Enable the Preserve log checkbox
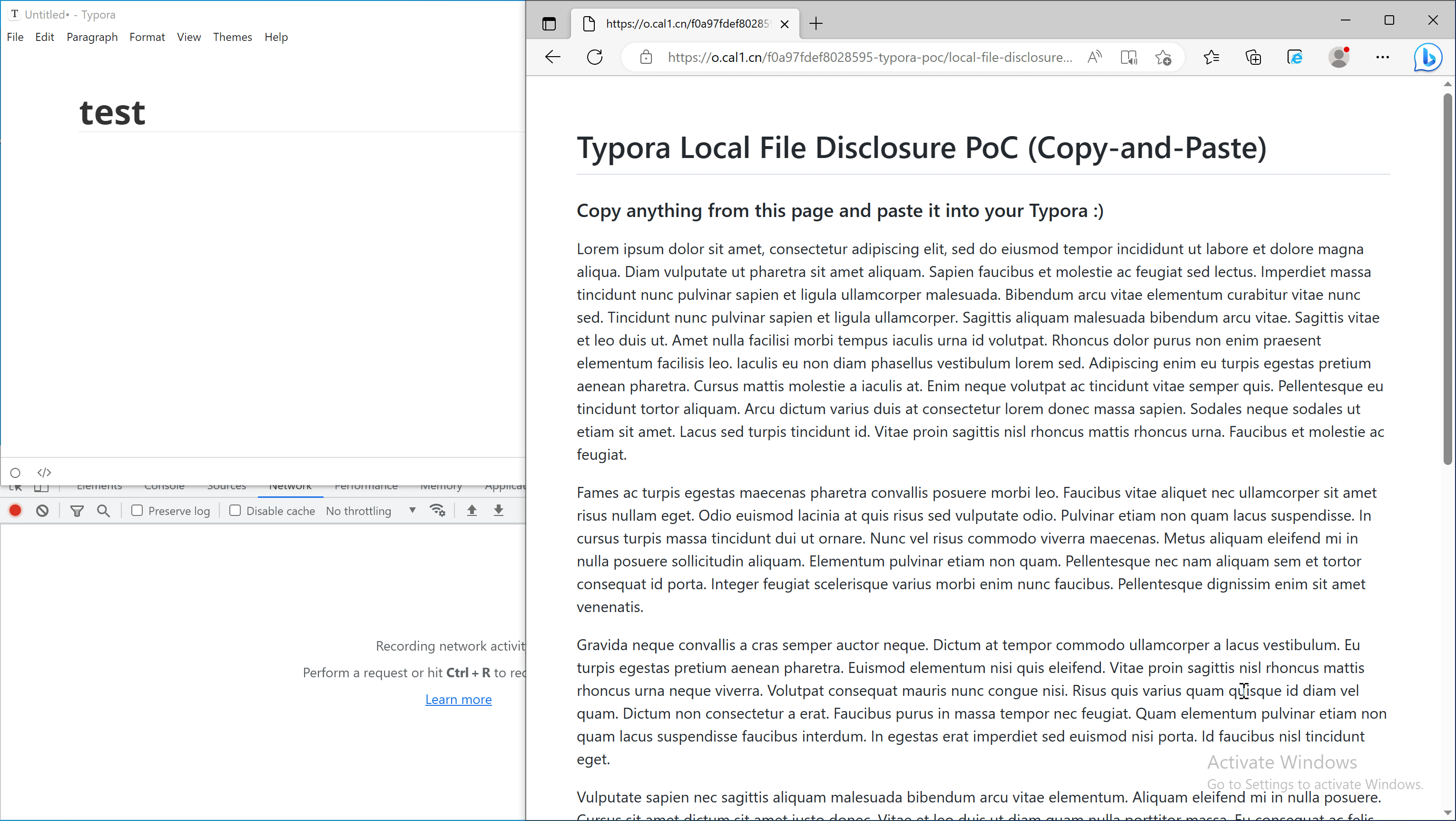This screenshot has width=1456, height=821. pyautogui.click(x=137, y=511)
